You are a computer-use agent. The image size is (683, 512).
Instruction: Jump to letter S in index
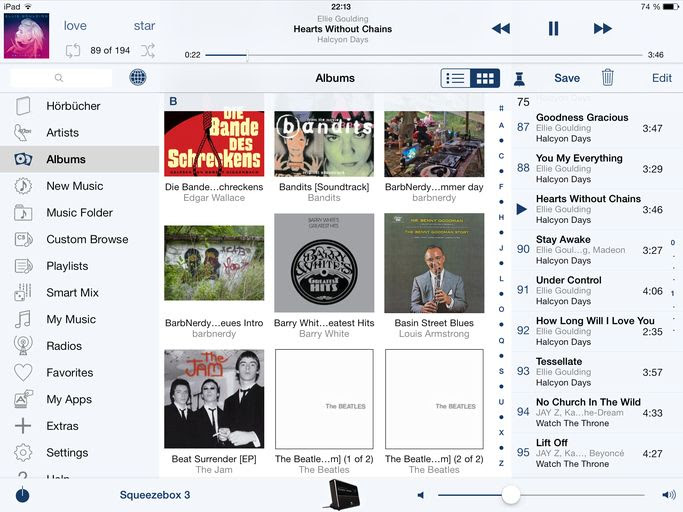pos(501,371)
